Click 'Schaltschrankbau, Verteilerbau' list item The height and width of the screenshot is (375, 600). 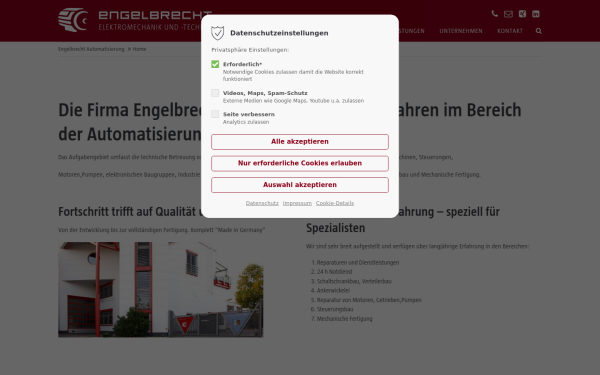click(354, 281)
